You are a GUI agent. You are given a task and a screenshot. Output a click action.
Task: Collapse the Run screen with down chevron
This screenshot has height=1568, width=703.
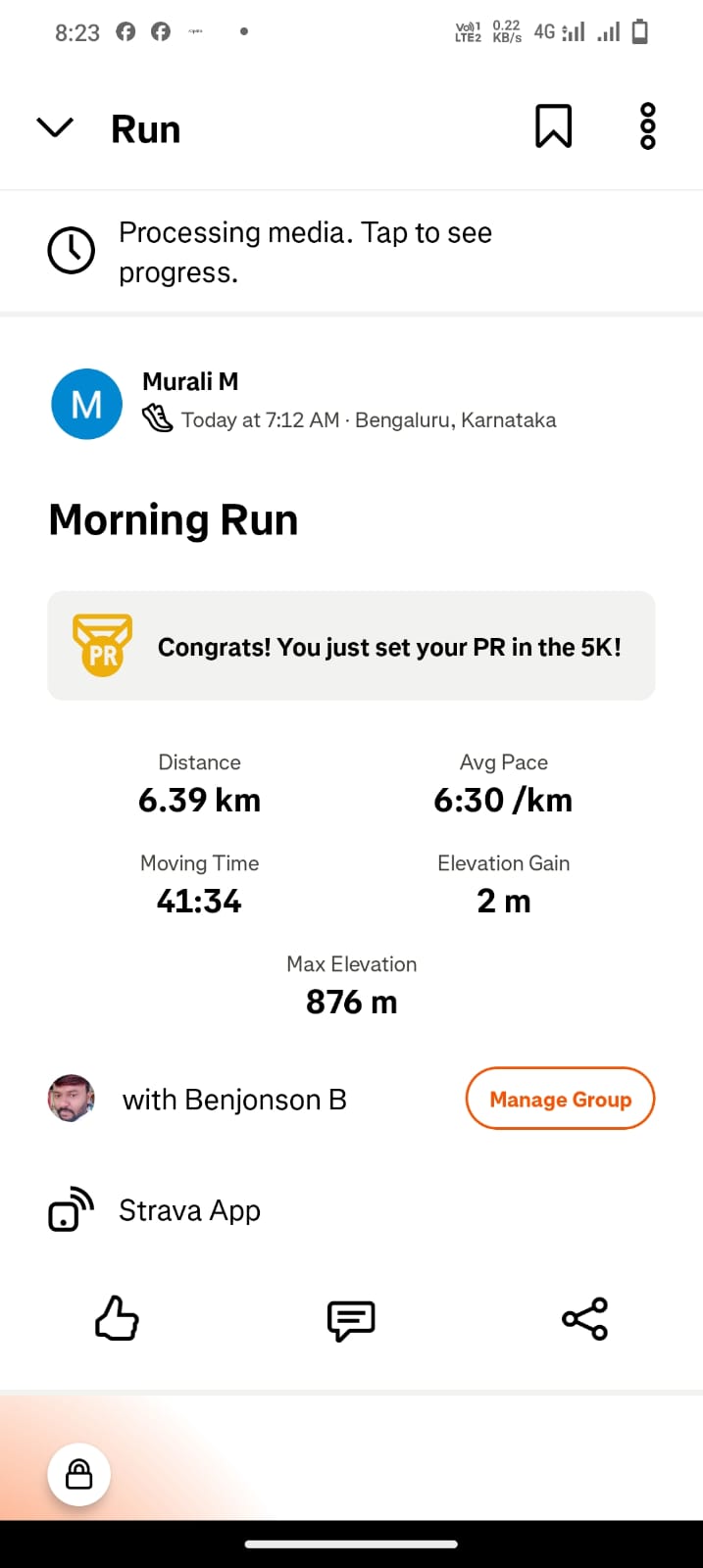click(55, 128)
